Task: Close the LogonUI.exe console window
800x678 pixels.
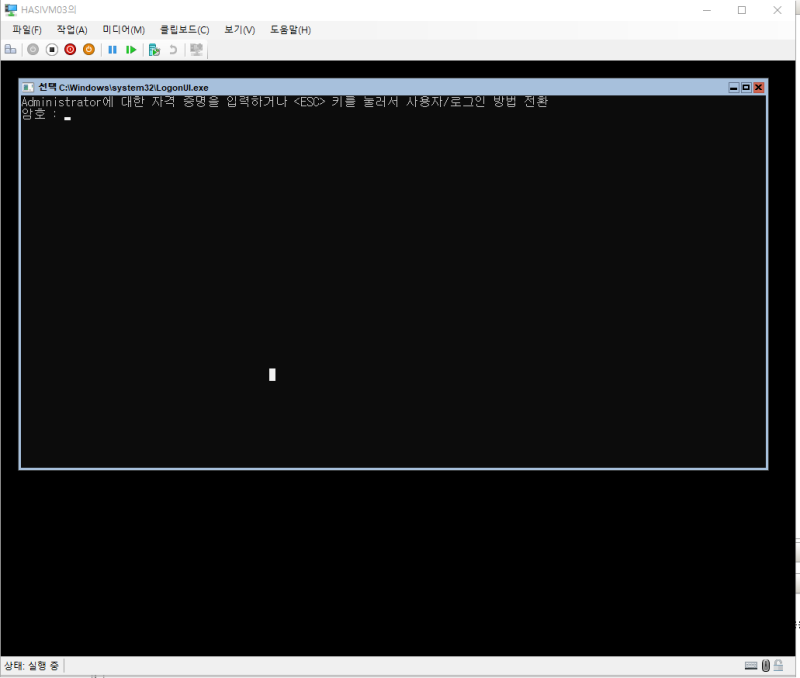Action: 759,87
